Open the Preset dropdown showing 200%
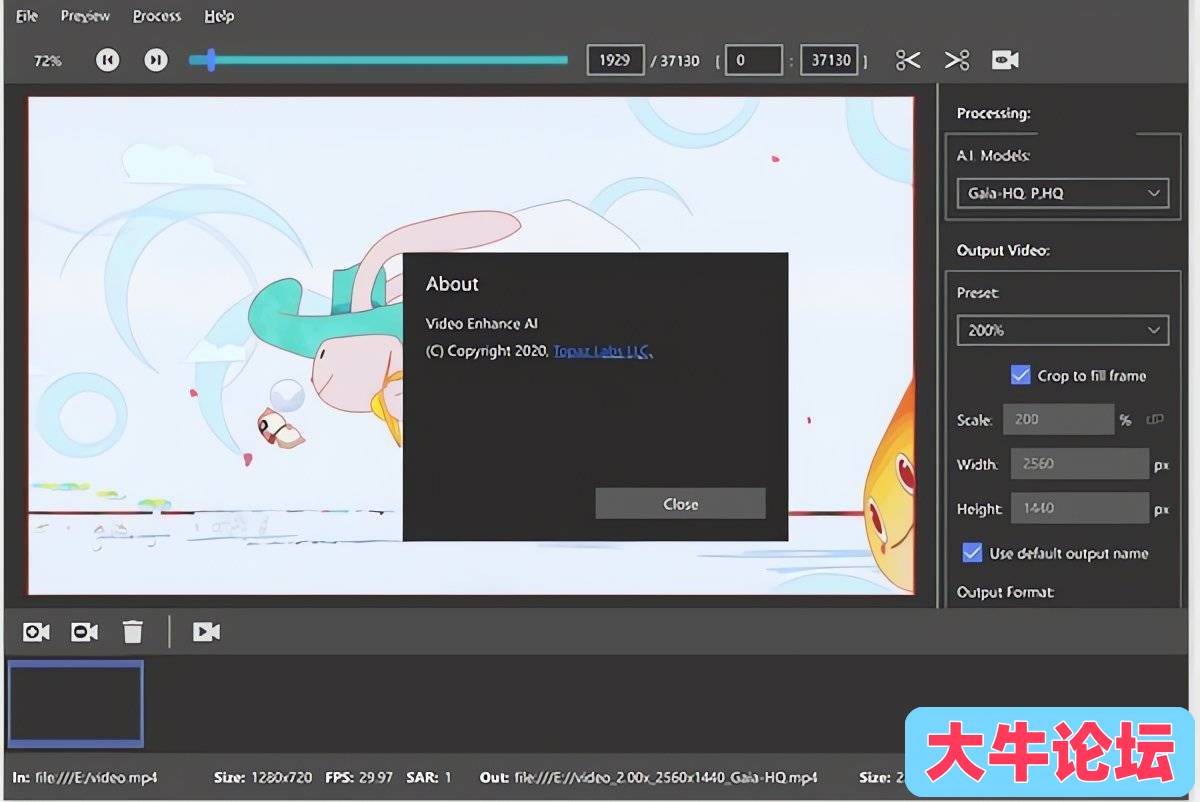1200x802 pixels. click(x=1062, y=330)
